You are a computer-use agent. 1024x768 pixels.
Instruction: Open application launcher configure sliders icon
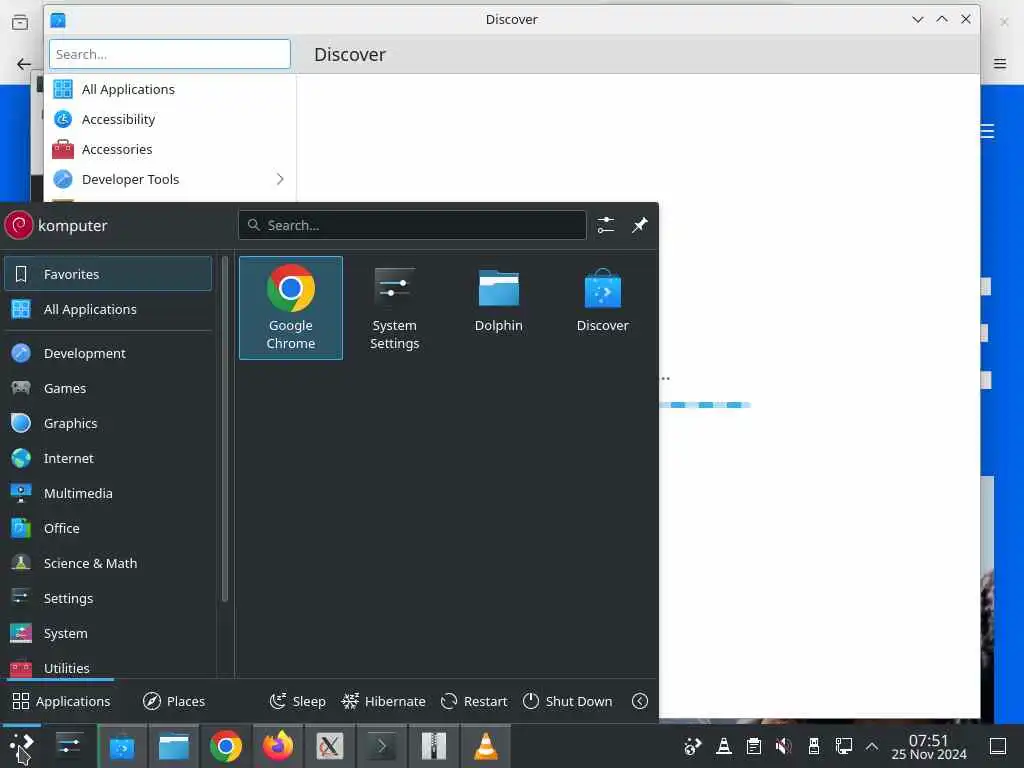click(x=605, y=225)
